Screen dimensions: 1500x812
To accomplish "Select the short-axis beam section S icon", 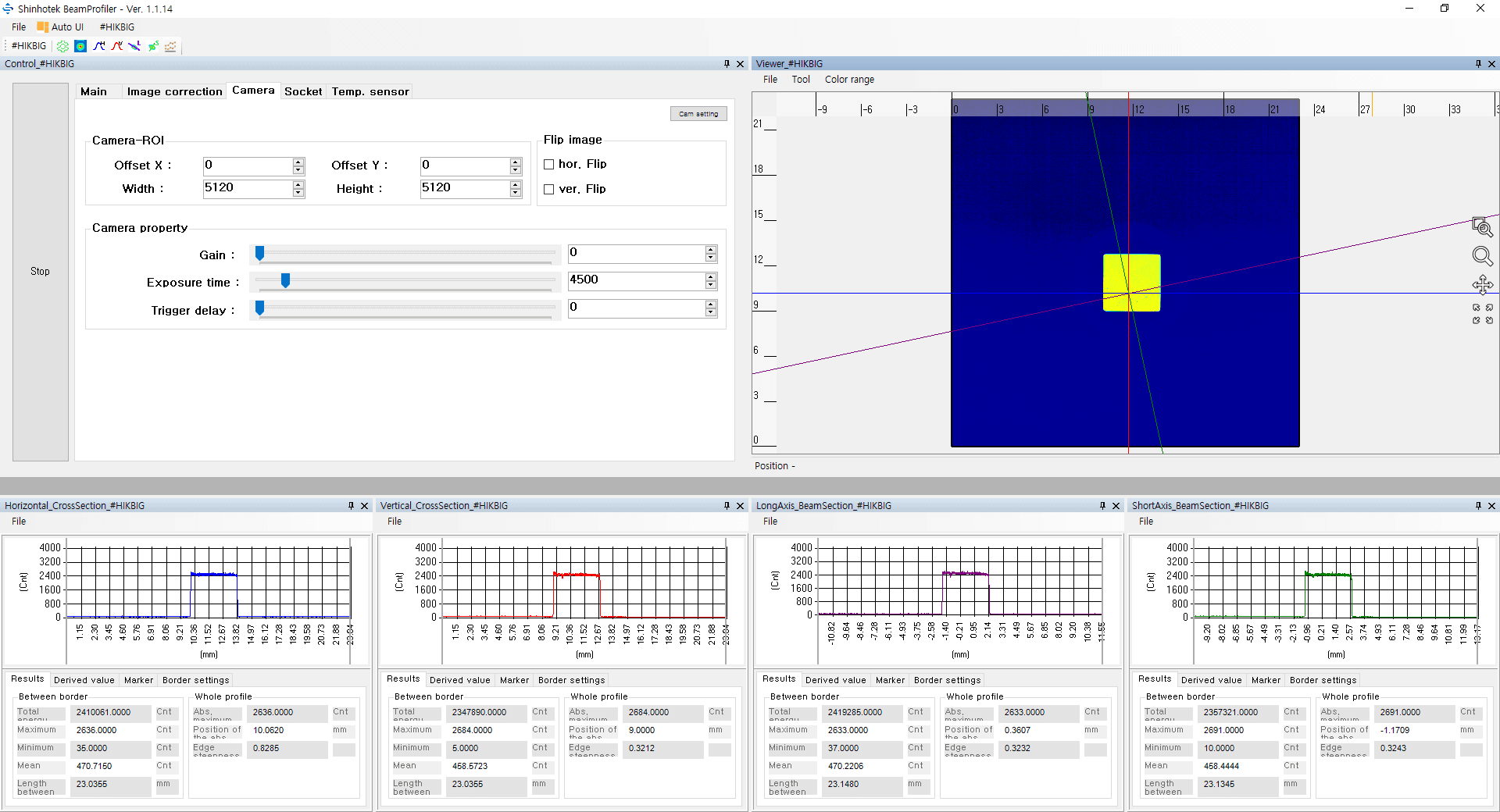I will [153, 46].
